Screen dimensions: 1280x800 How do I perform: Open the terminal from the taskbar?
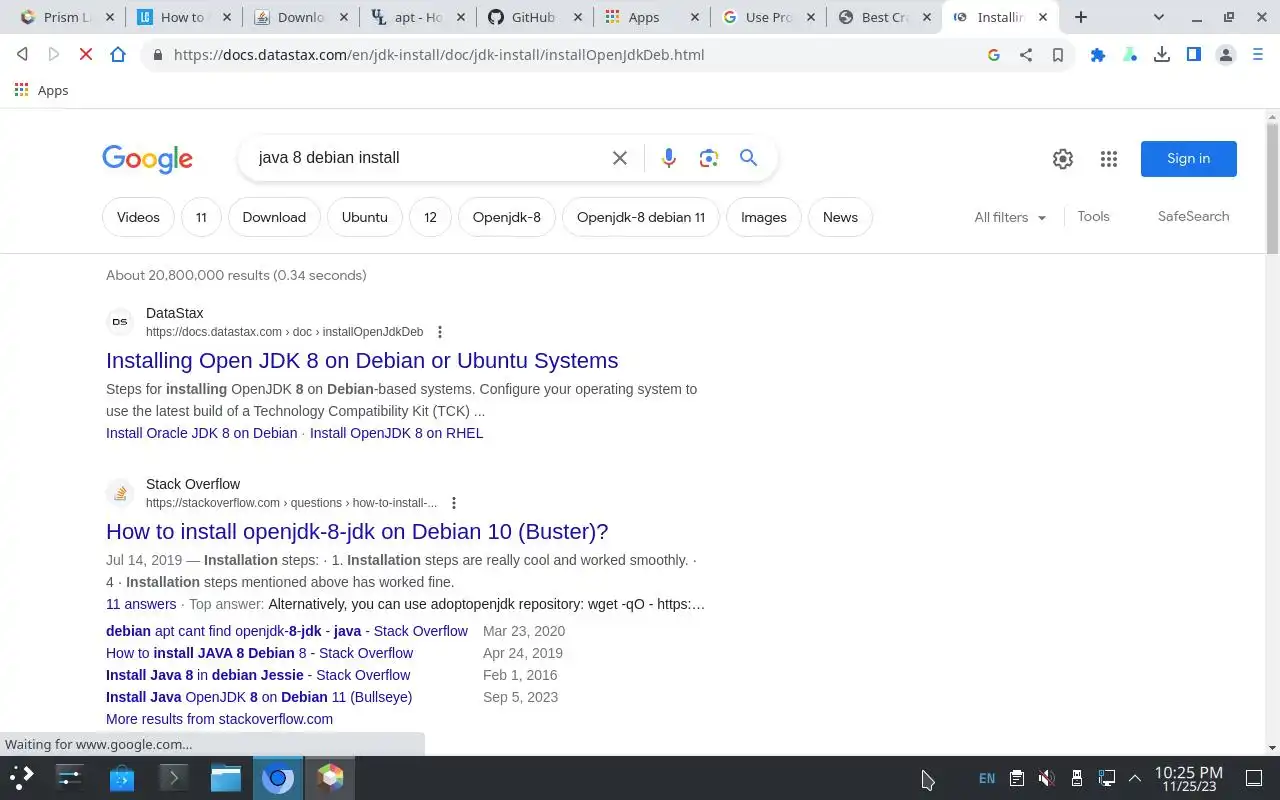point(174,777)
